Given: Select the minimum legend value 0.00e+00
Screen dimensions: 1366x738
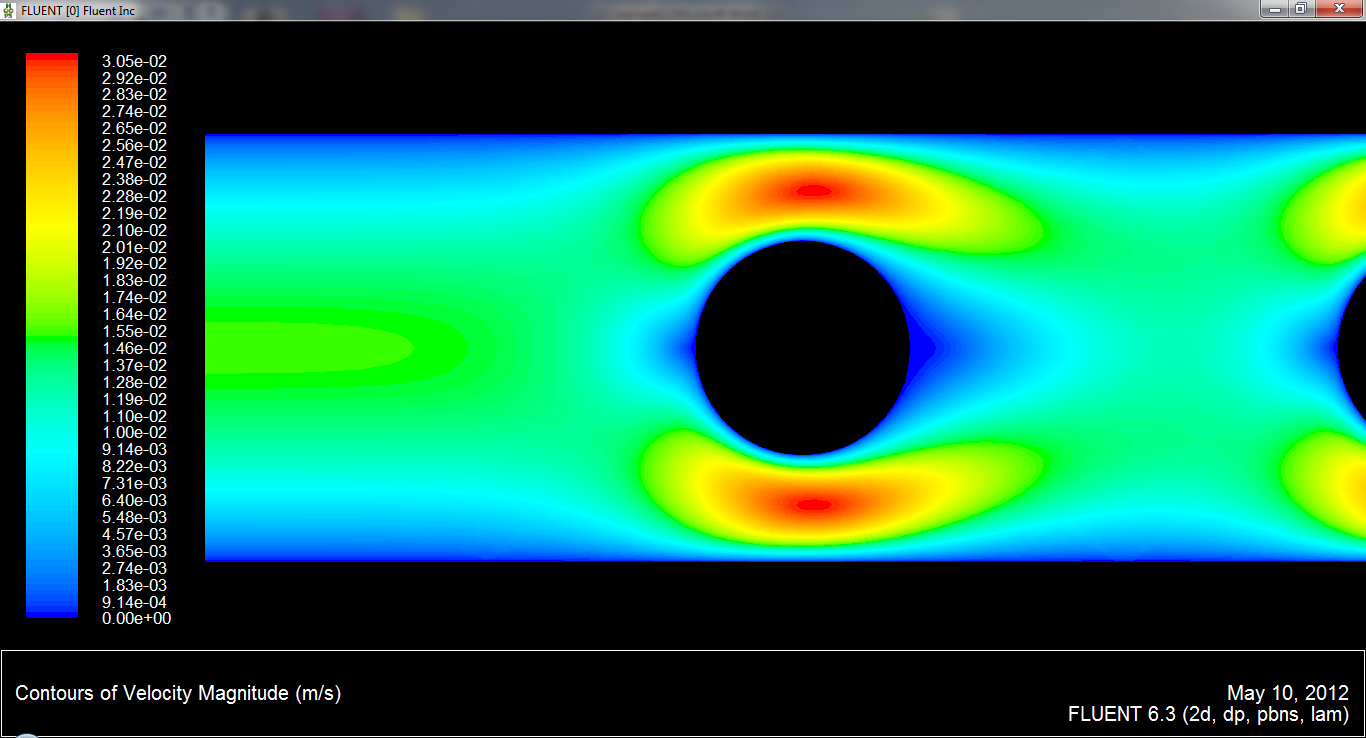Looking at the screenshot, I should (137, 619).
